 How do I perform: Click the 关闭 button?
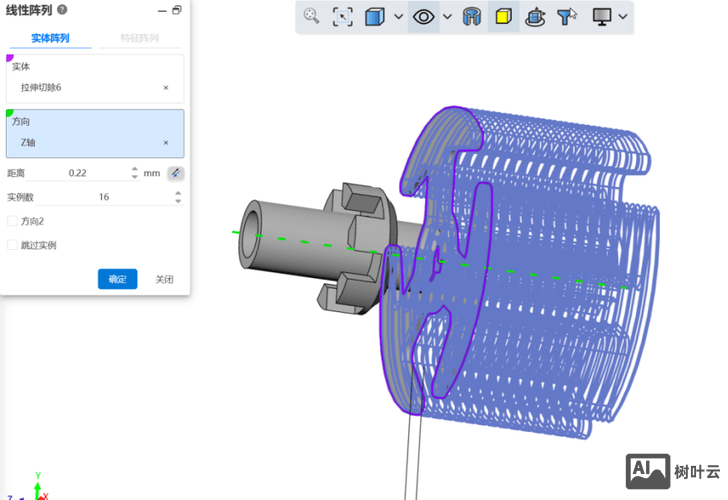click(x=164, y=279)
